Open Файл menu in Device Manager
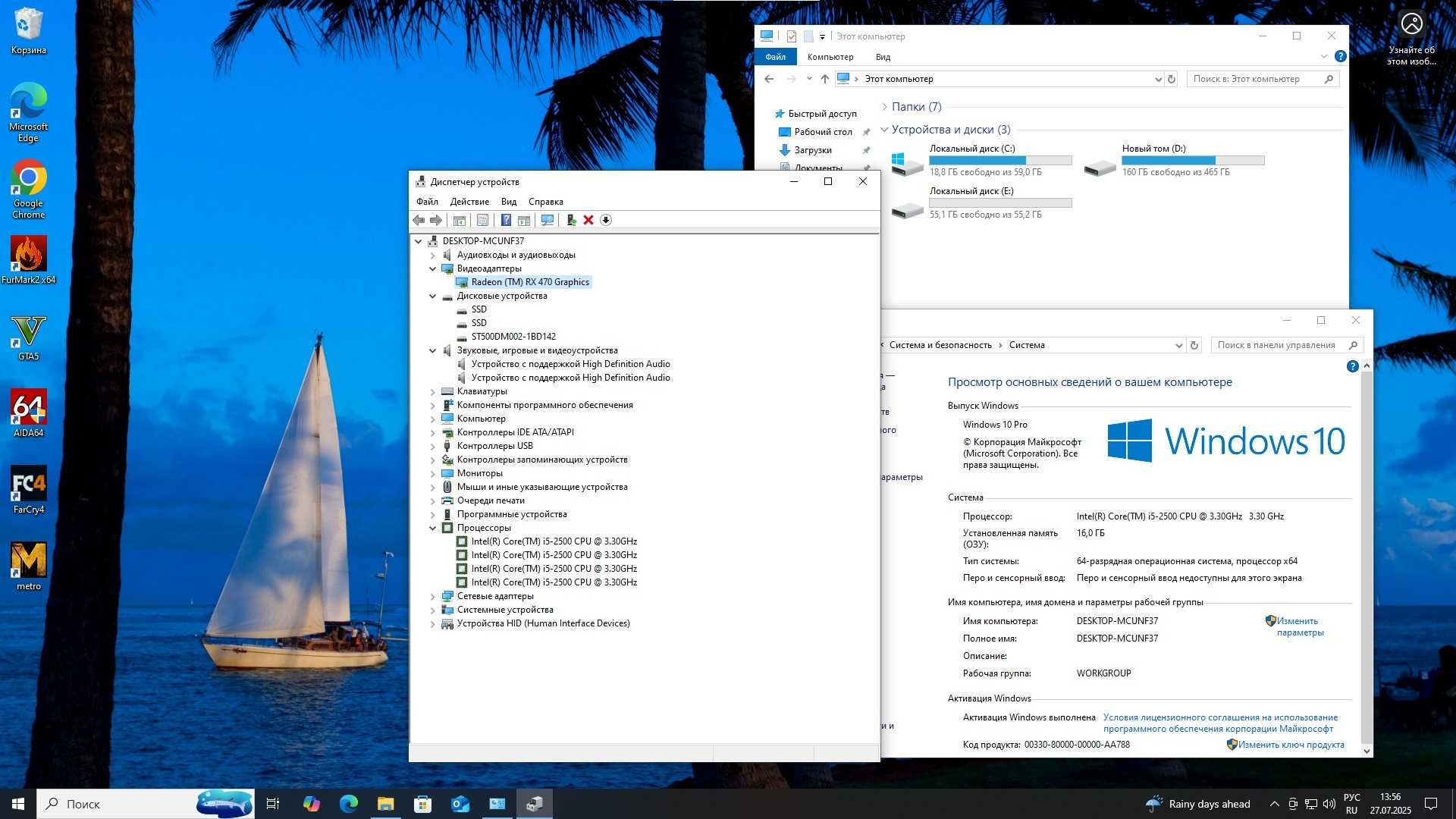Image resolution: width=1456 pixels, height=819 pixels. [427, 202]
